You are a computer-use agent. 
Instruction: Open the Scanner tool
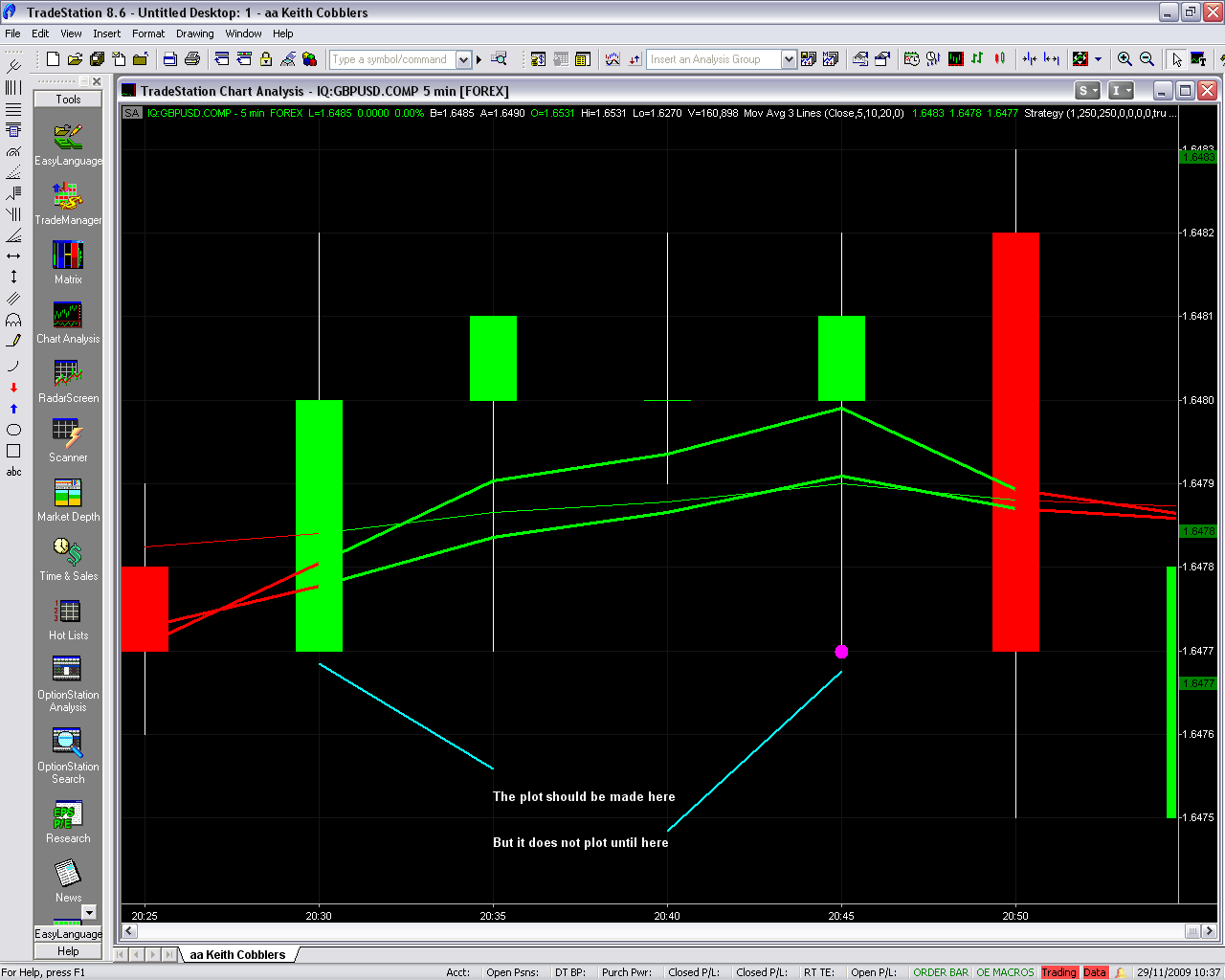68,439
